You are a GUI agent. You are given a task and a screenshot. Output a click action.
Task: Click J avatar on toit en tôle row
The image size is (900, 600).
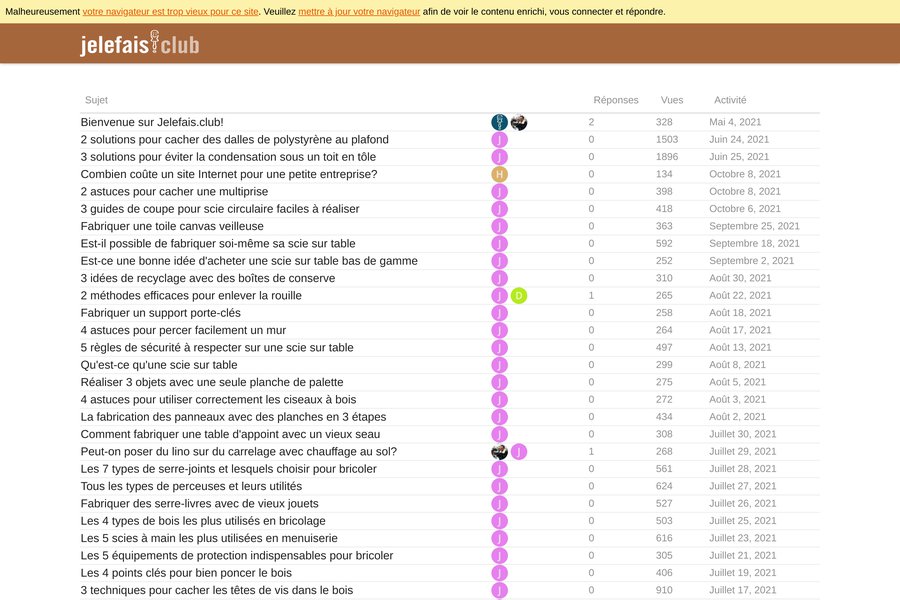[499, 157]
